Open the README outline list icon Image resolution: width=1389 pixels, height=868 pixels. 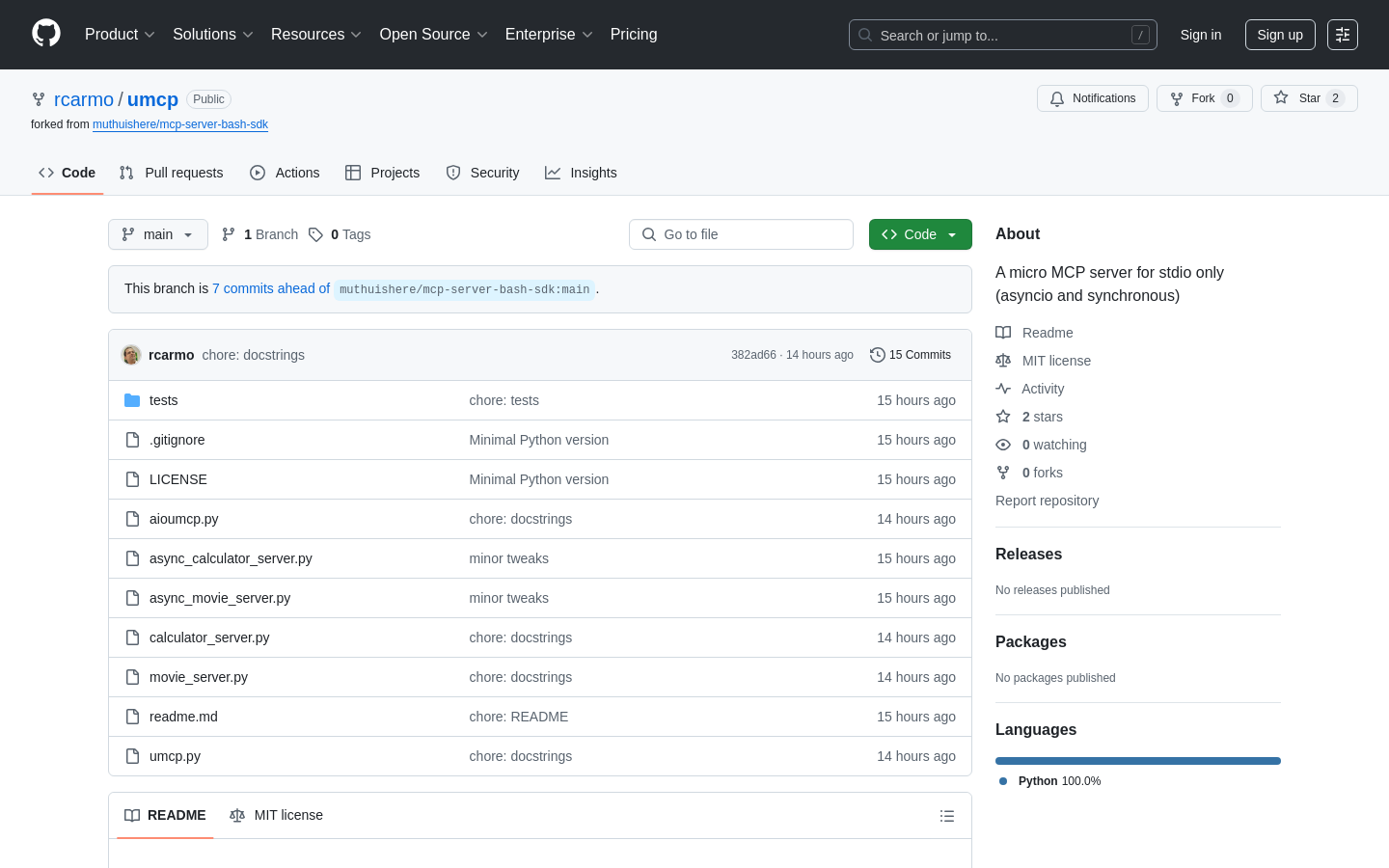coord(947,816)
